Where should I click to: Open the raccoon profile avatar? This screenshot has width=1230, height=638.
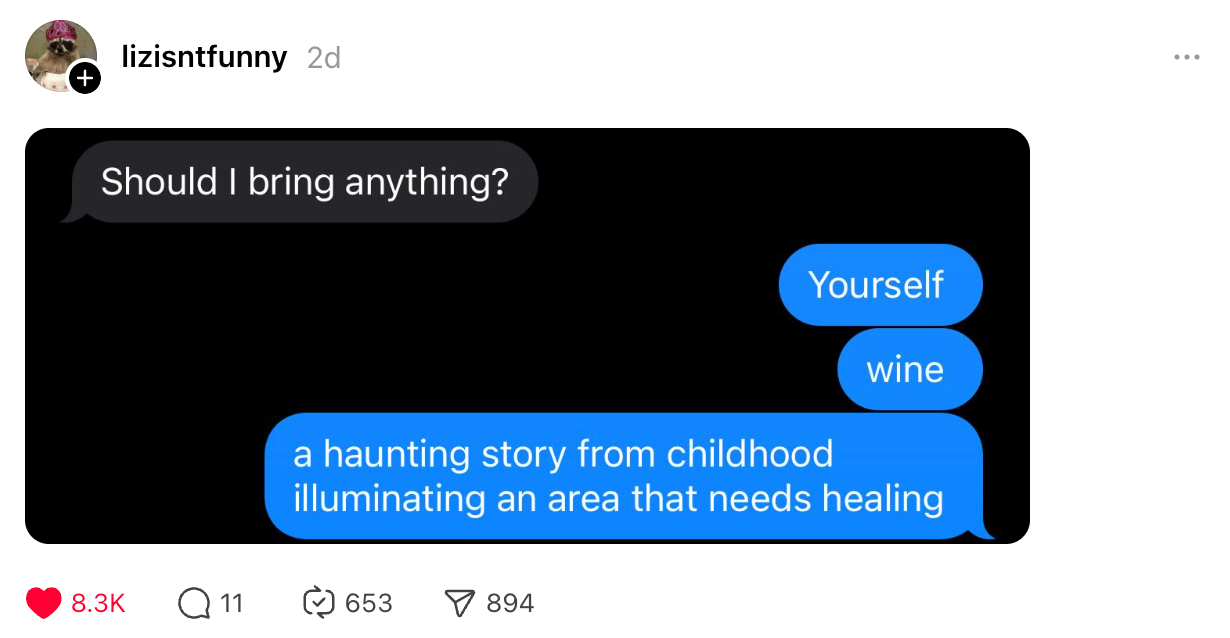60,55
